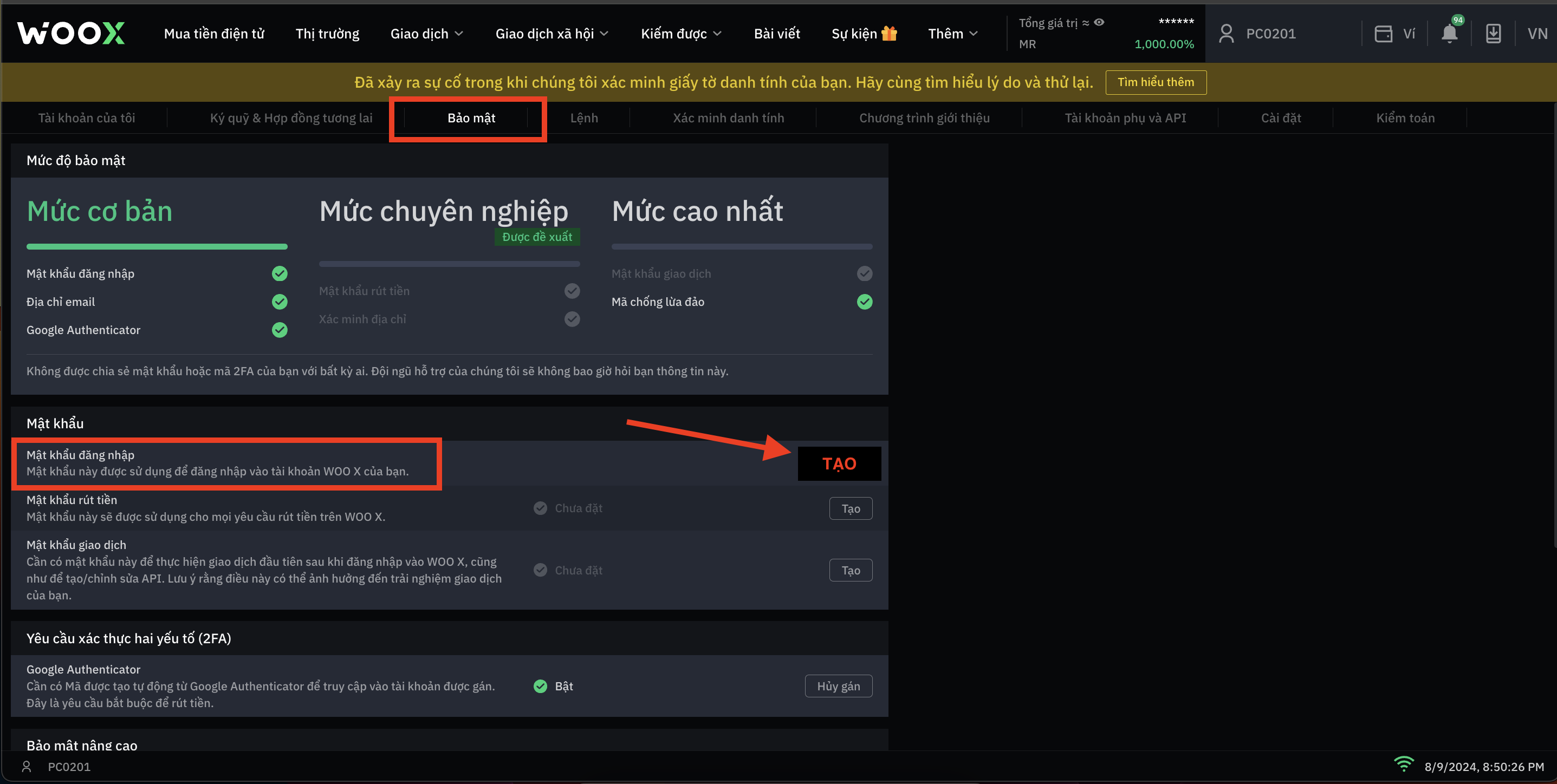Viewport: 1557px width, 784px height.
Task: Click the Tổng giá trị label in header
Action: pyautogui.click(x=1048, y=22)
